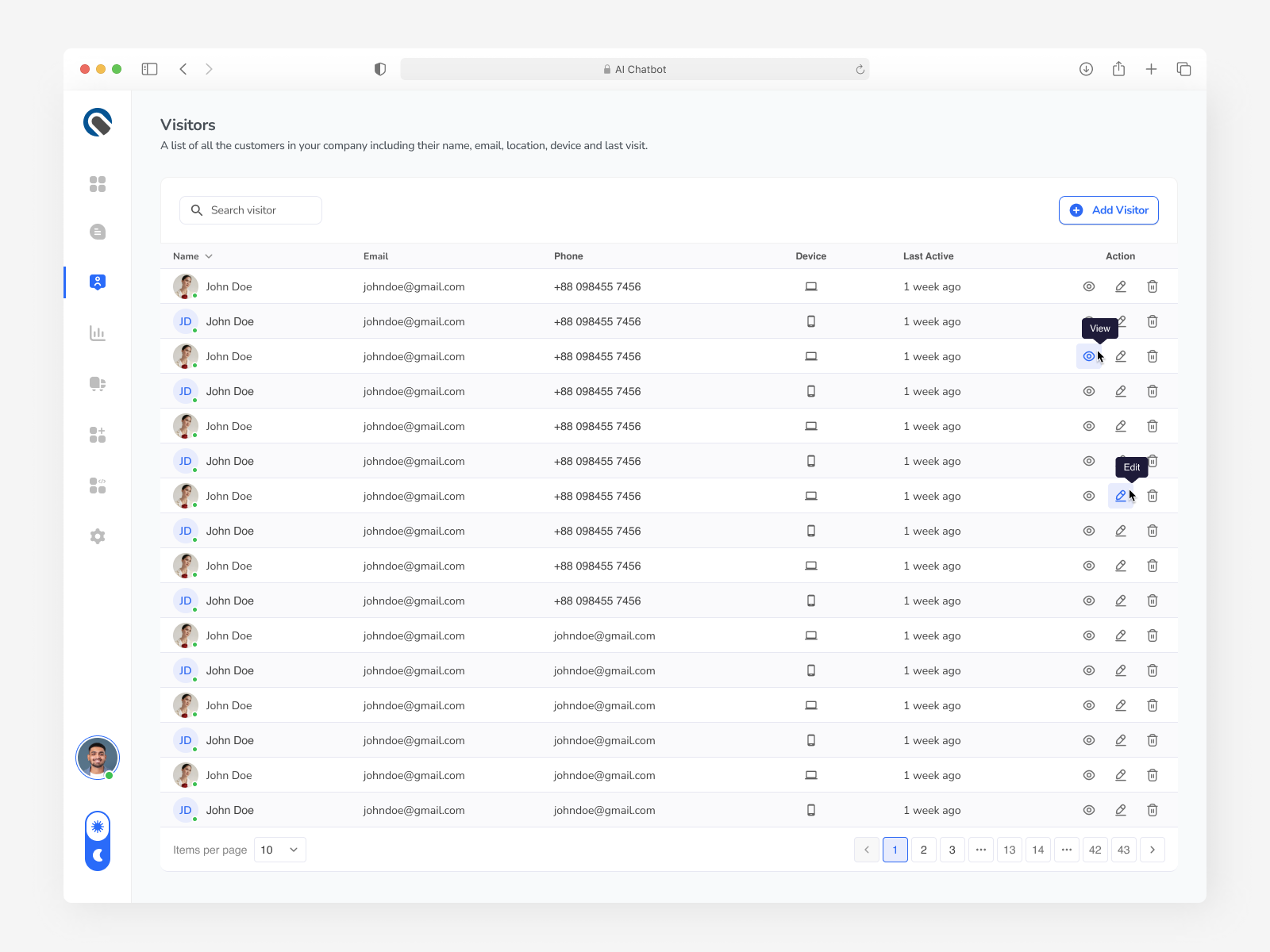Open the embed code icon in sidebar
Image resolution: width=1270 pixels, height=952 pixels.
(x=97, y=486)
